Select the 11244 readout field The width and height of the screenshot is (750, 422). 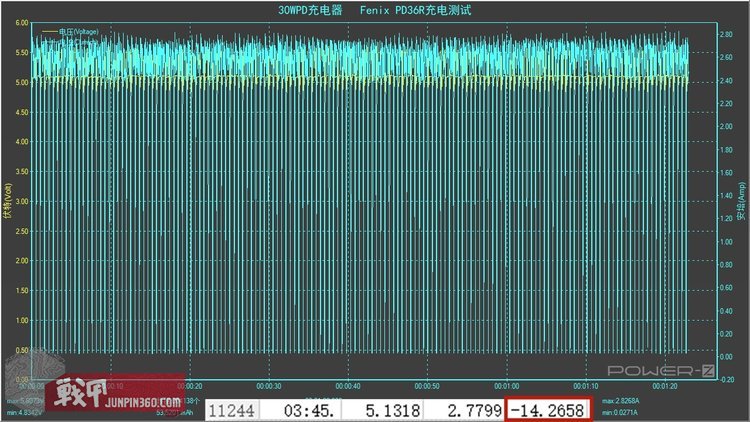point(233,409)
